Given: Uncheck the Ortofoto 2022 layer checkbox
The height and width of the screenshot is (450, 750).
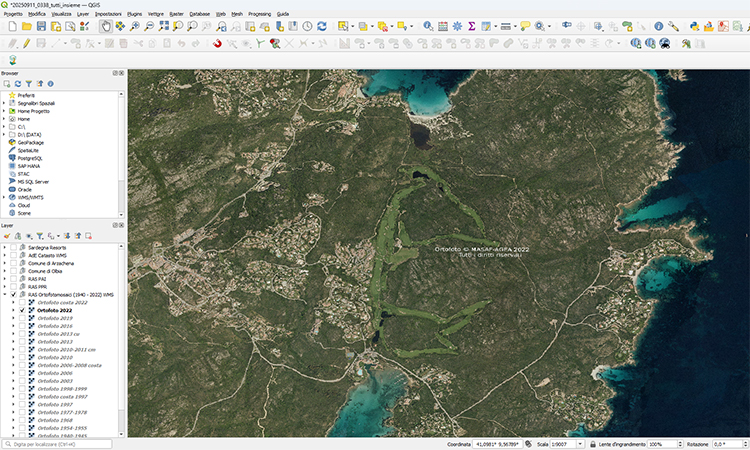Looking at the screenshot, I should click(22, 311).
